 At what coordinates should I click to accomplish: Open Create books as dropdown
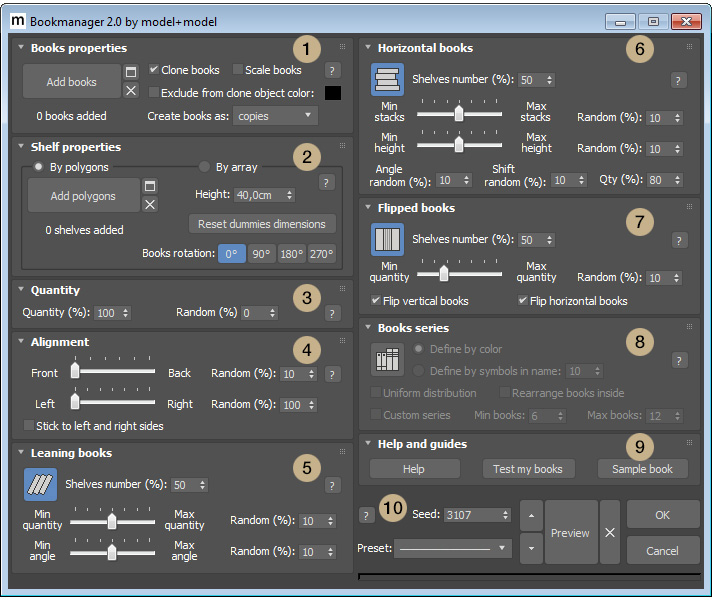tap(275, 116)
